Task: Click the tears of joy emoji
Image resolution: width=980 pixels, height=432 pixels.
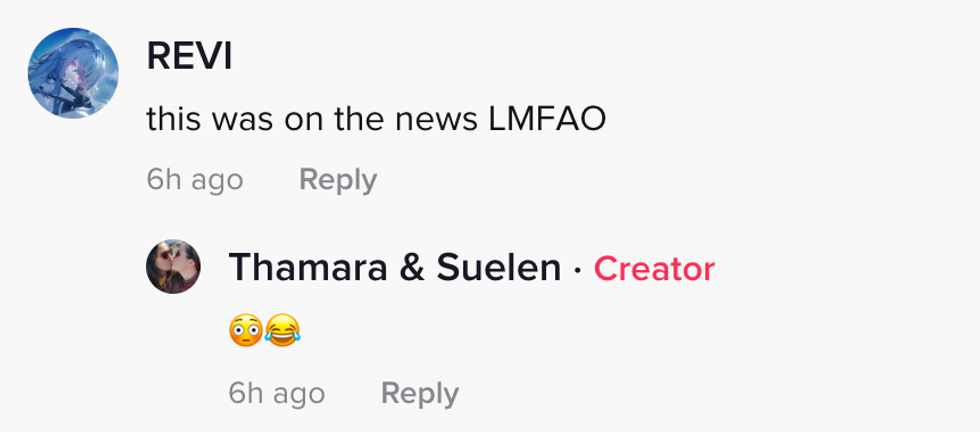Action: coord(282,331)
